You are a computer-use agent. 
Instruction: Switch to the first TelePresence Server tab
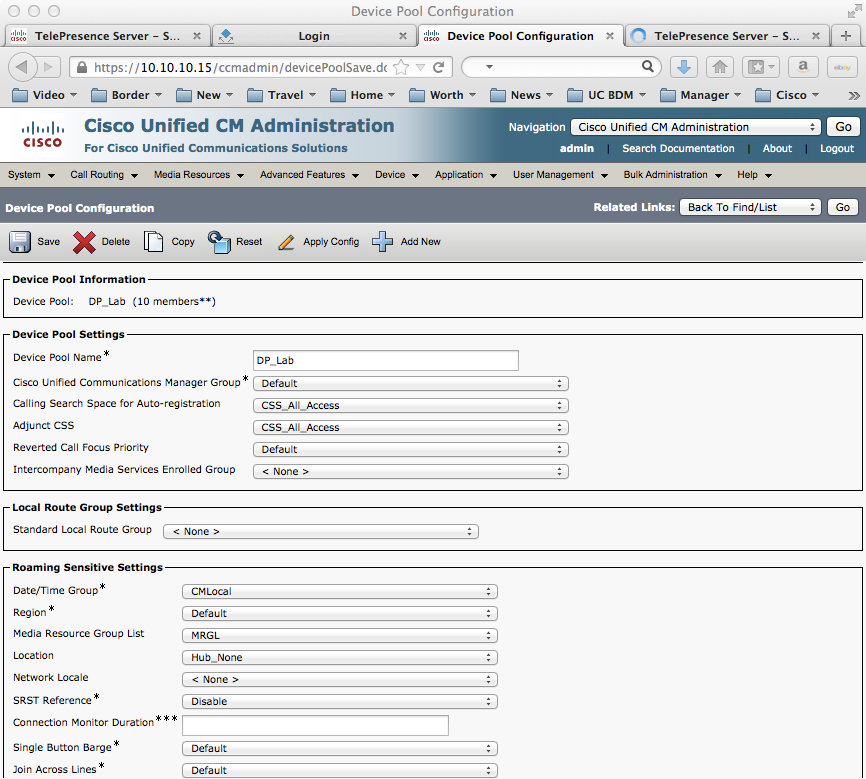[108, 36]
